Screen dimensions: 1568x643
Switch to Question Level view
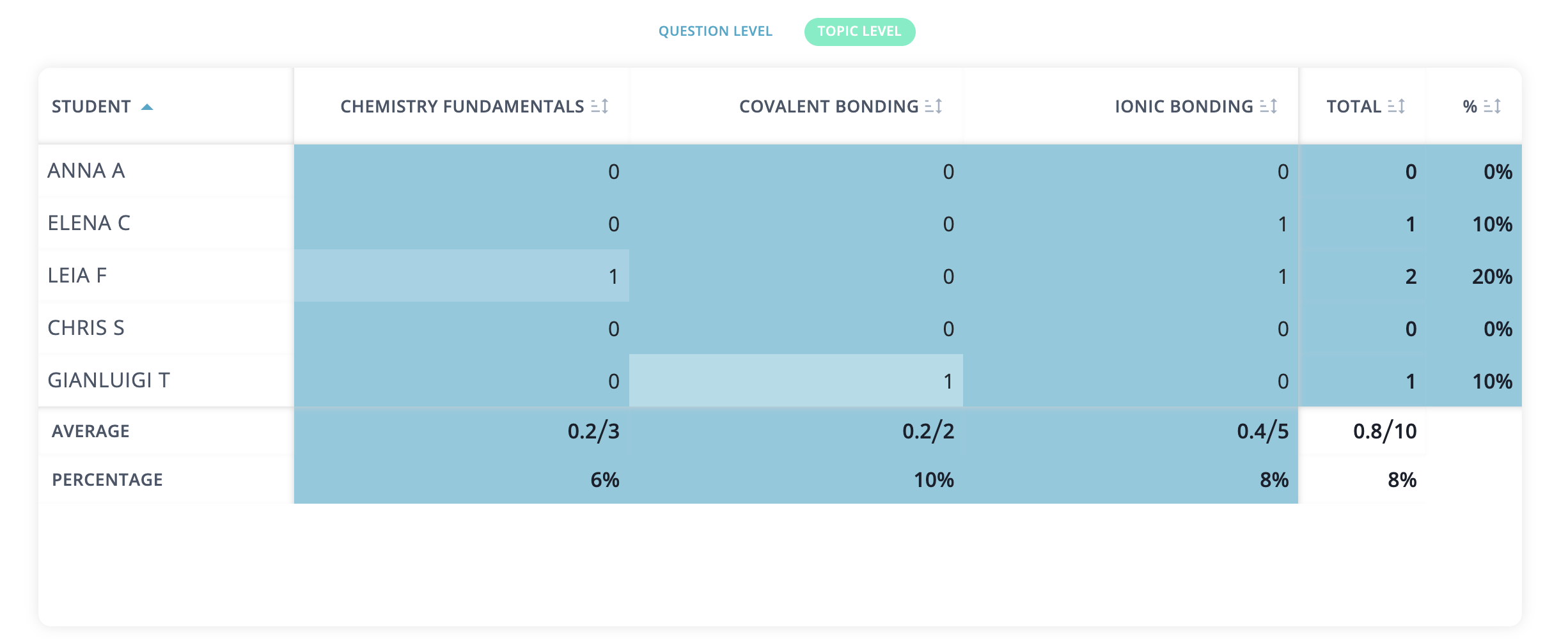[x=715, y=31]
